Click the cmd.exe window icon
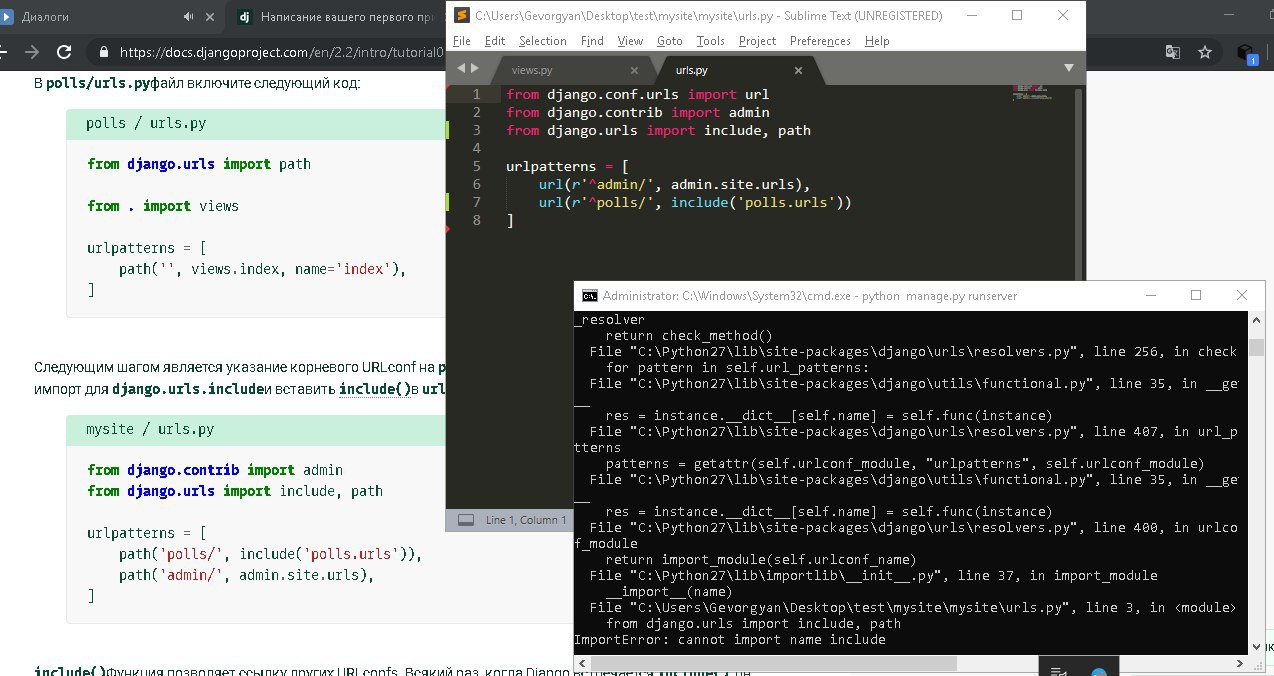 (x=590, y=296)
